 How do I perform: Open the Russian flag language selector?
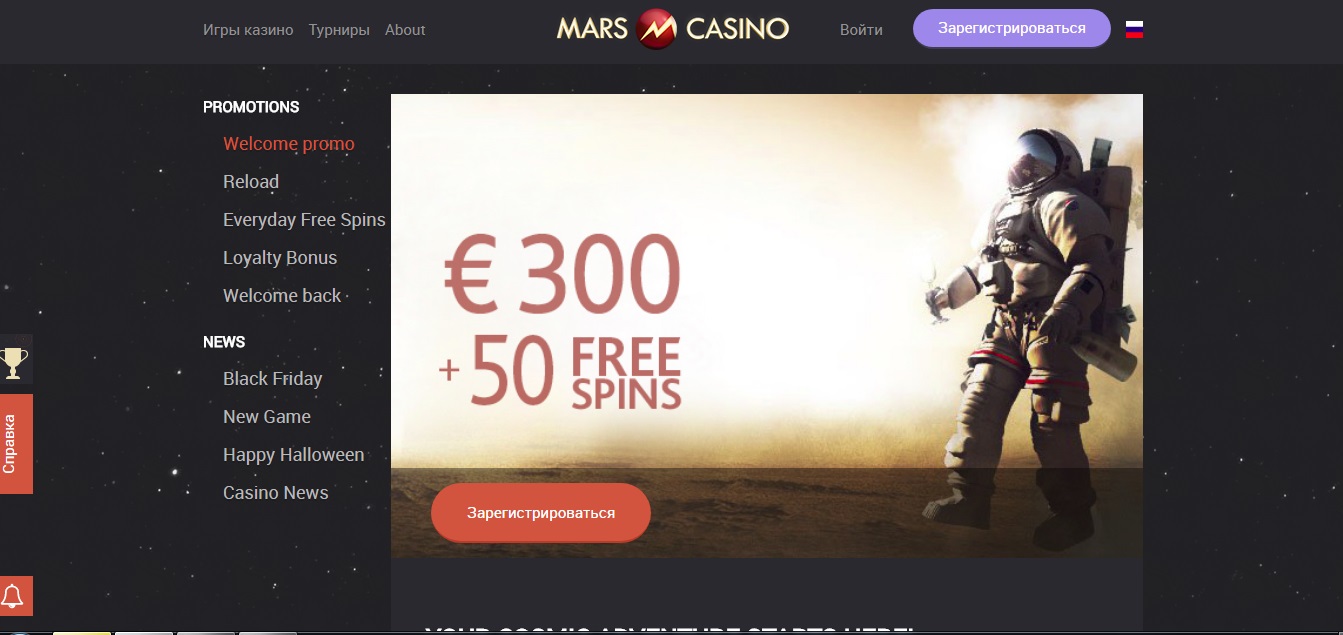pyautogui.click(x=1134, y=29)
